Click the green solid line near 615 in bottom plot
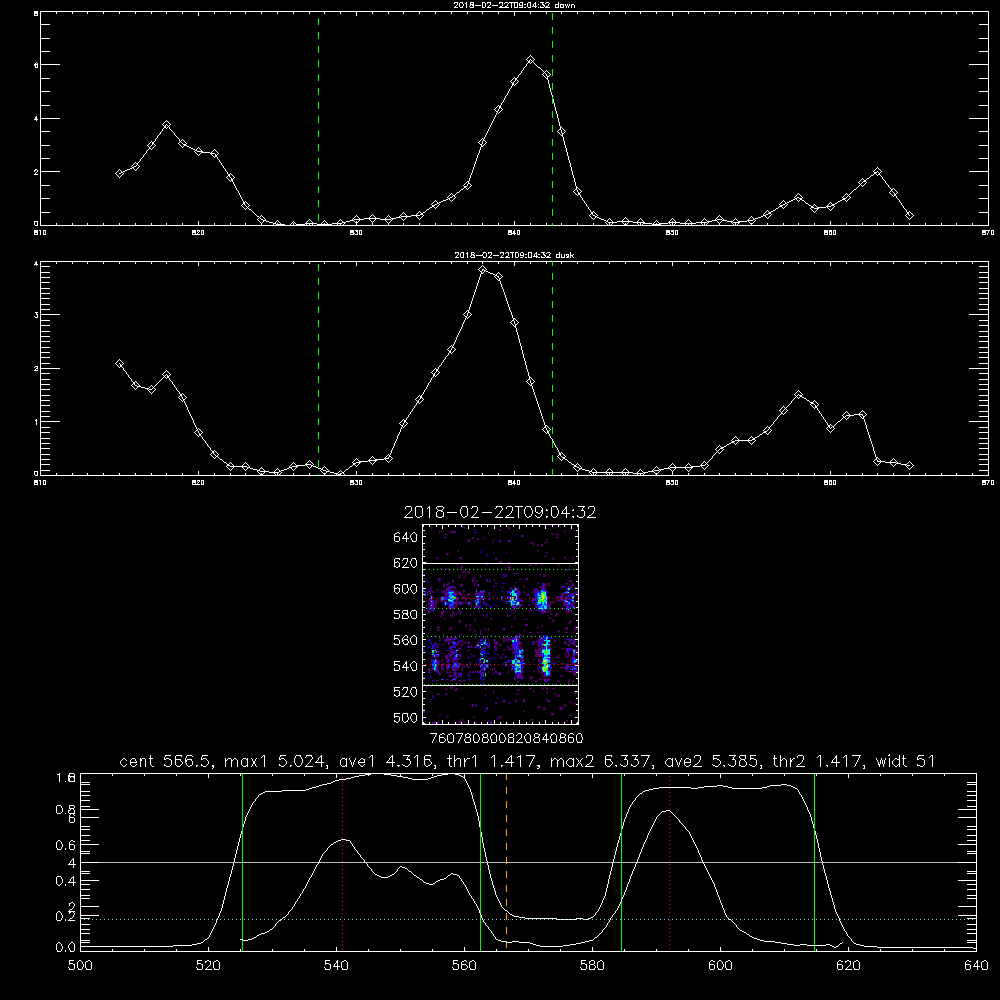Screen dimensions: 1000x1000 point(814,861)
